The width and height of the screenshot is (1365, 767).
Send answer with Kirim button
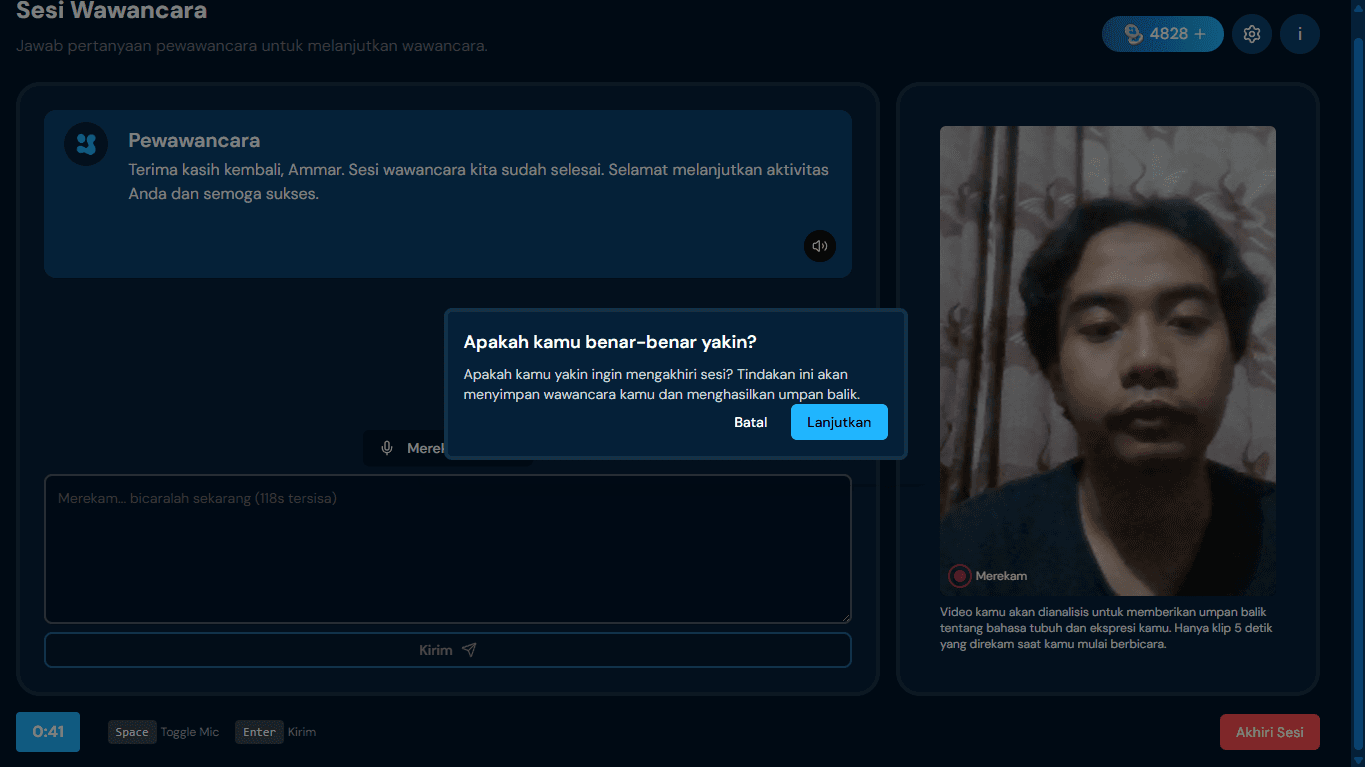448,650
